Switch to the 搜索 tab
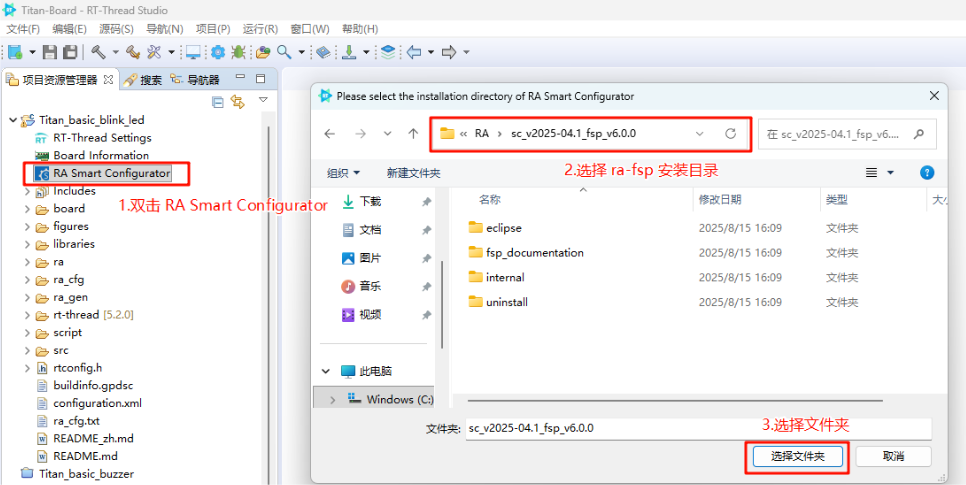The height and width of the screenshot is (485, 966). pos(144,80)
